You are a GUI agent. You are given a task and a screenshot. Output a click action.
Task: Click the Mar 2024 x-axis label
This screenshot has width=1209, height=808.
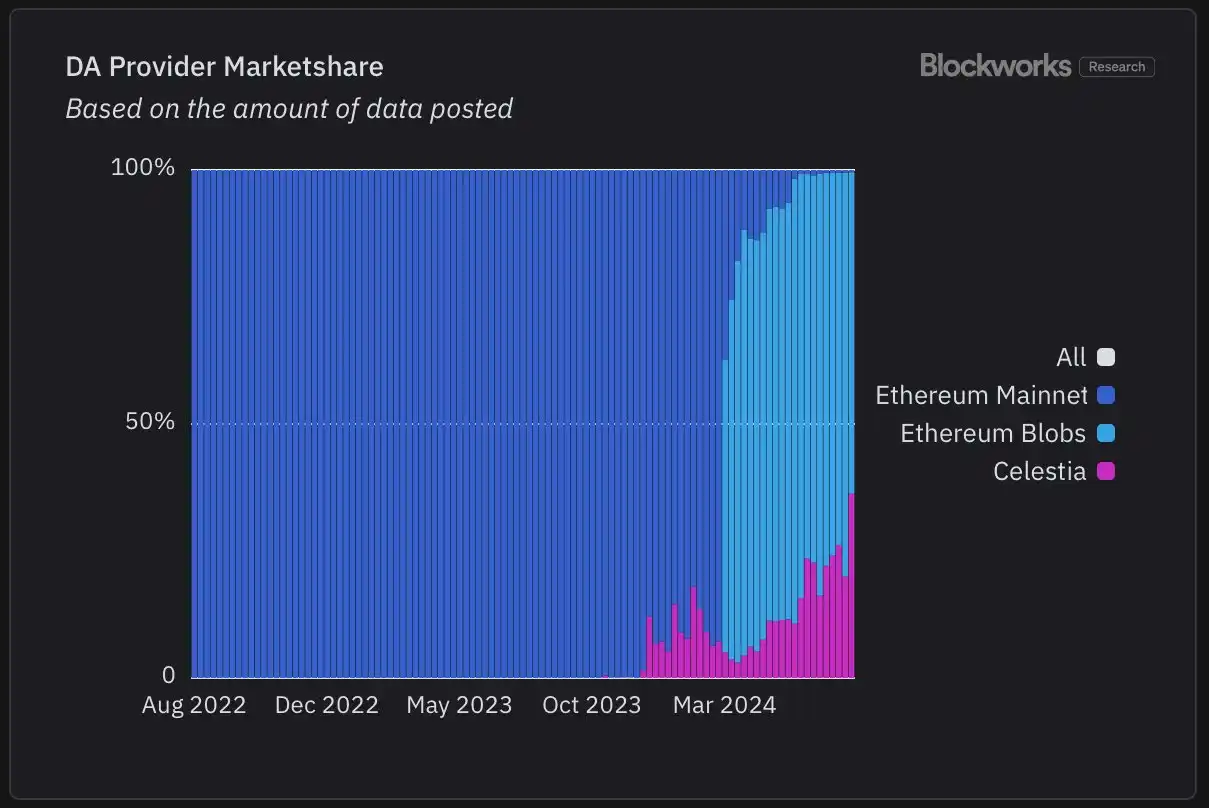724,705
